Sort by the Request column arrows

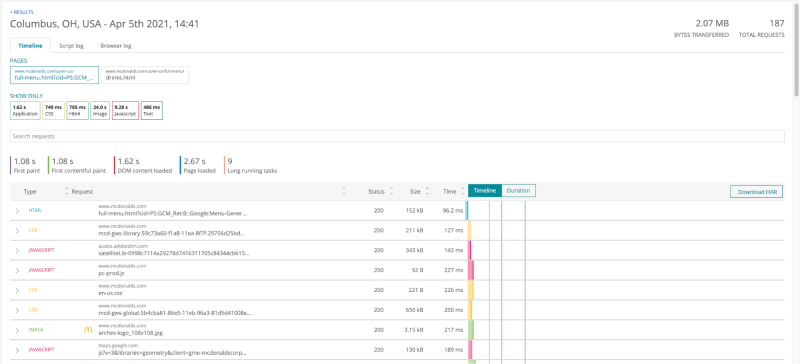tap(343, 192)
